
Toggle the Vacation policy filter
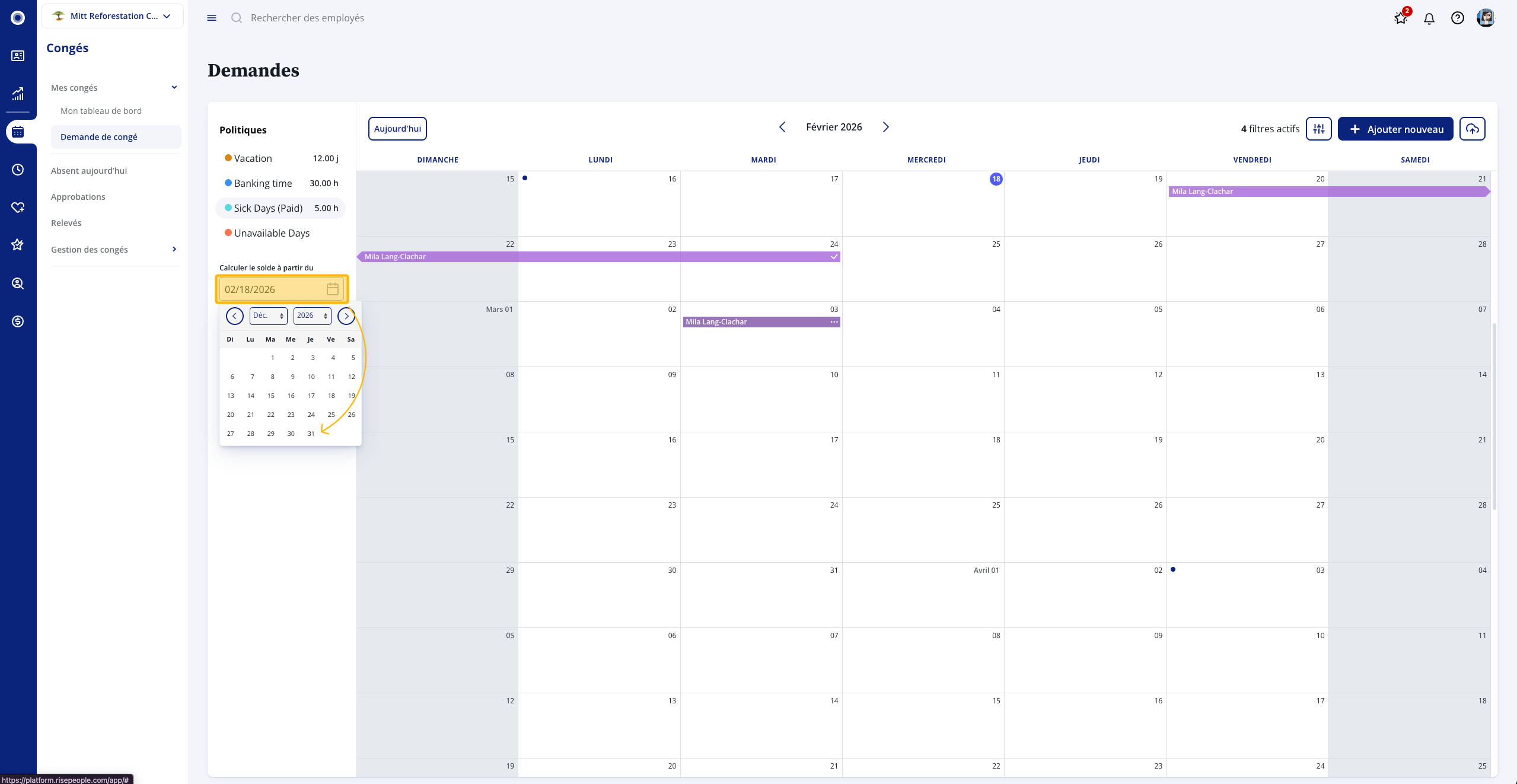pos(253,158)
